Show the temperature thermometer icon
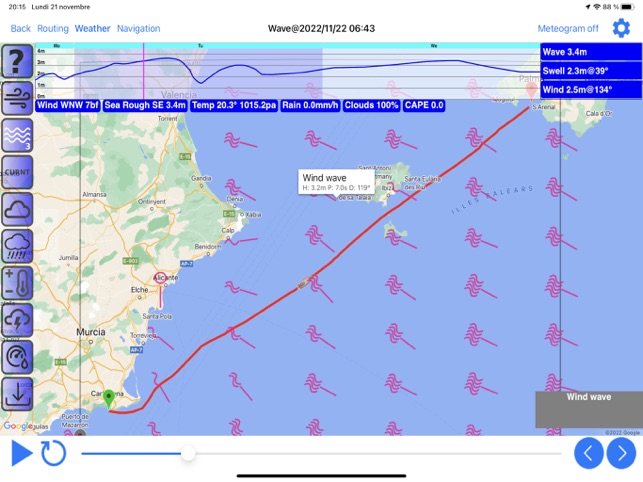Viewport: 643px width, 482px height. pyautogui.click(x=17, y=283)
